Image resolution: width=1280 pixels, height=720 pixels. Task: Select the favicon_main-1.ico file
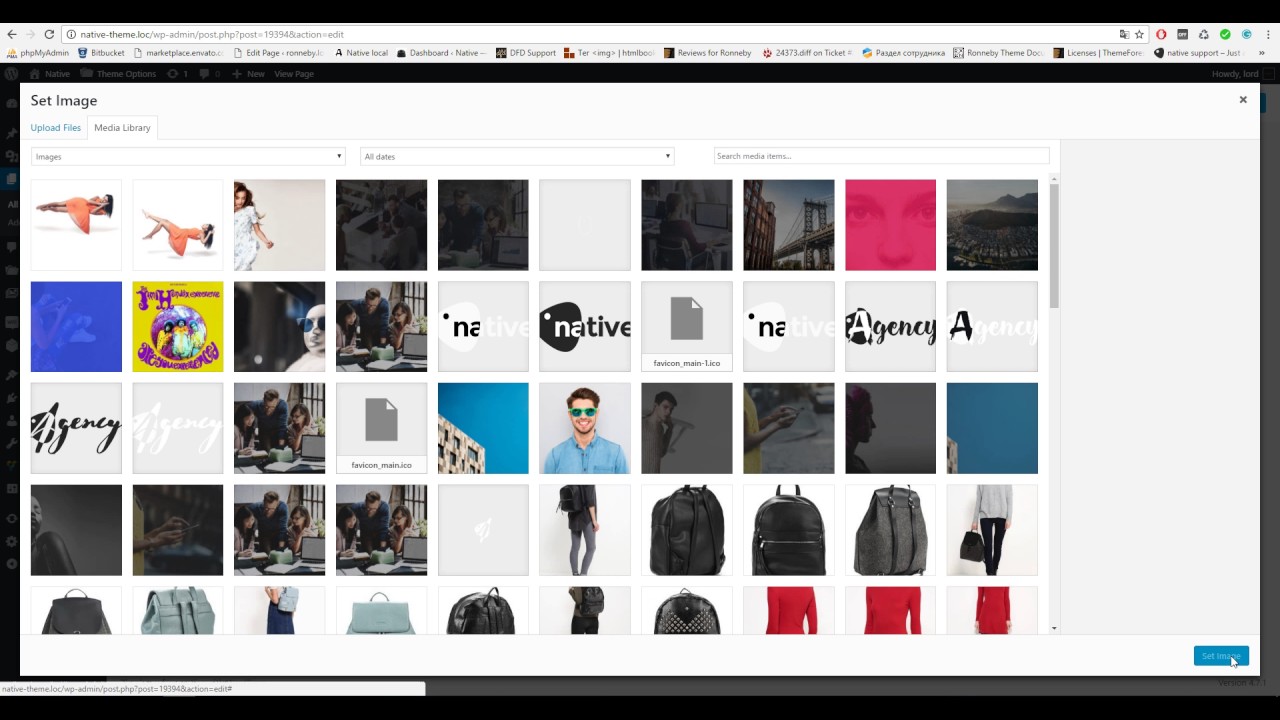pyautogui.click(x=687, y=326)
